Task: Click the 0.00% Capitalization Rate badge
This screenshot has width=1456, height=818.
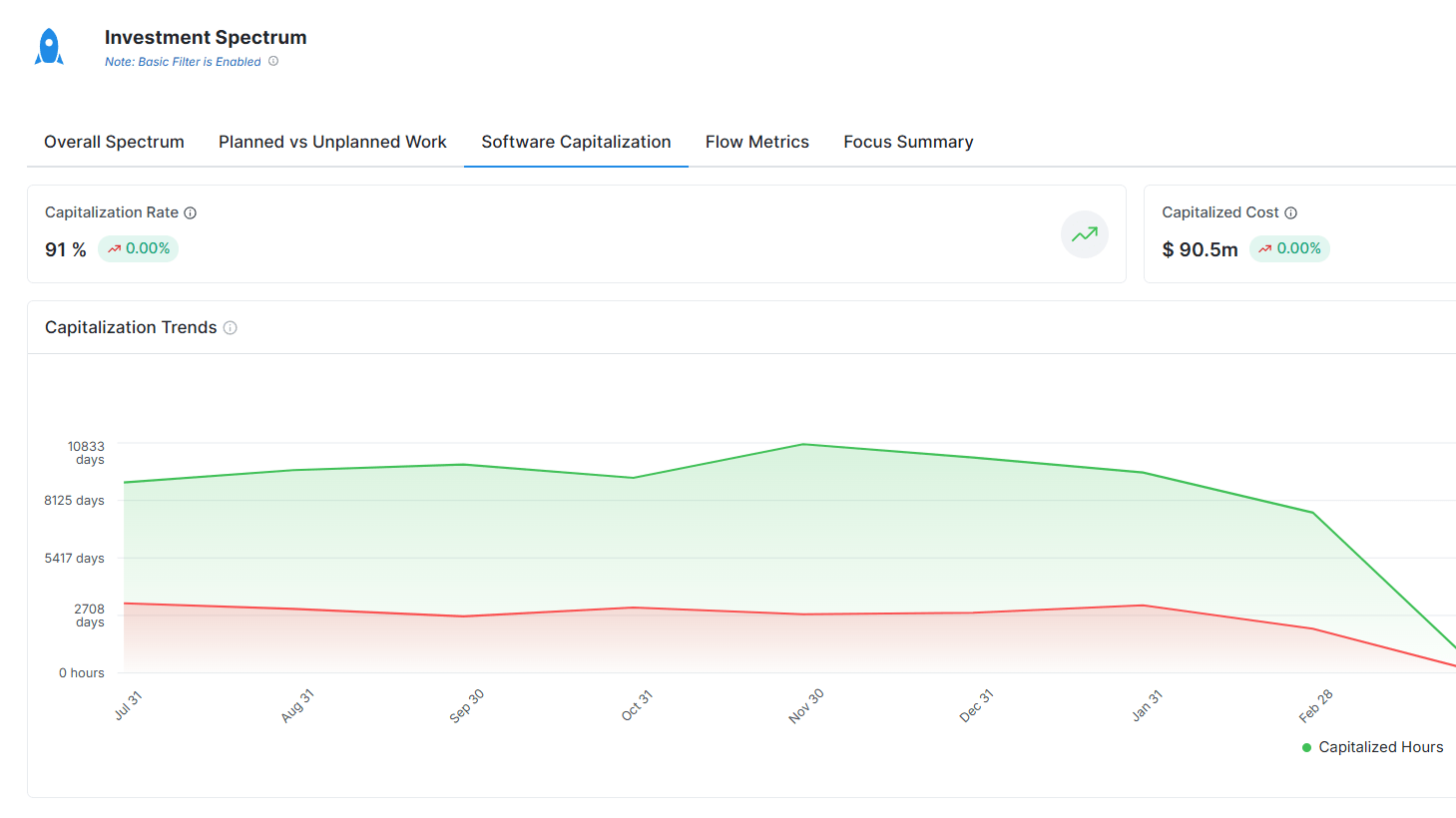Action: tap(138, 248)
